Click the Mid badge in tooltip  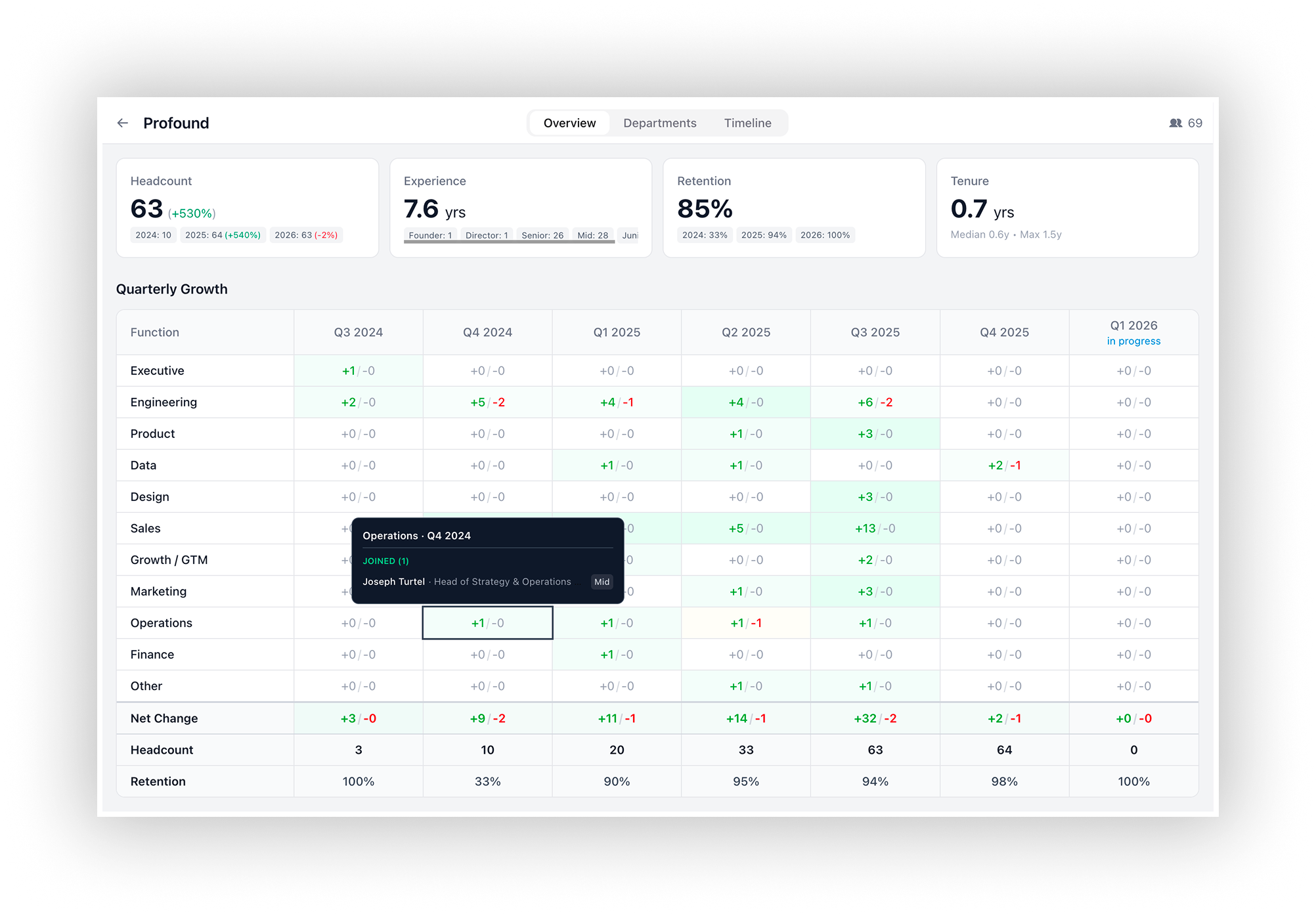(602, 582)
